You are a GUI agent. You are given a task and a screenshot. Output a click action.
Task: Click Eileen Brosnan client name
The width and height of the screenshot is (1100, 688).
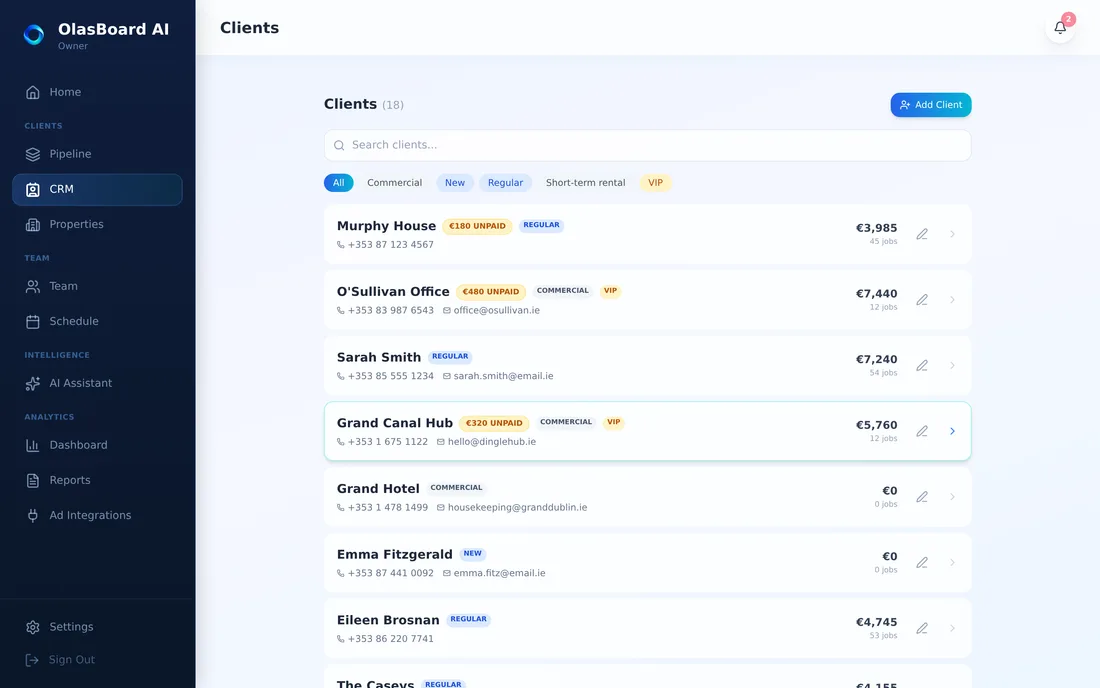[388, 621]
